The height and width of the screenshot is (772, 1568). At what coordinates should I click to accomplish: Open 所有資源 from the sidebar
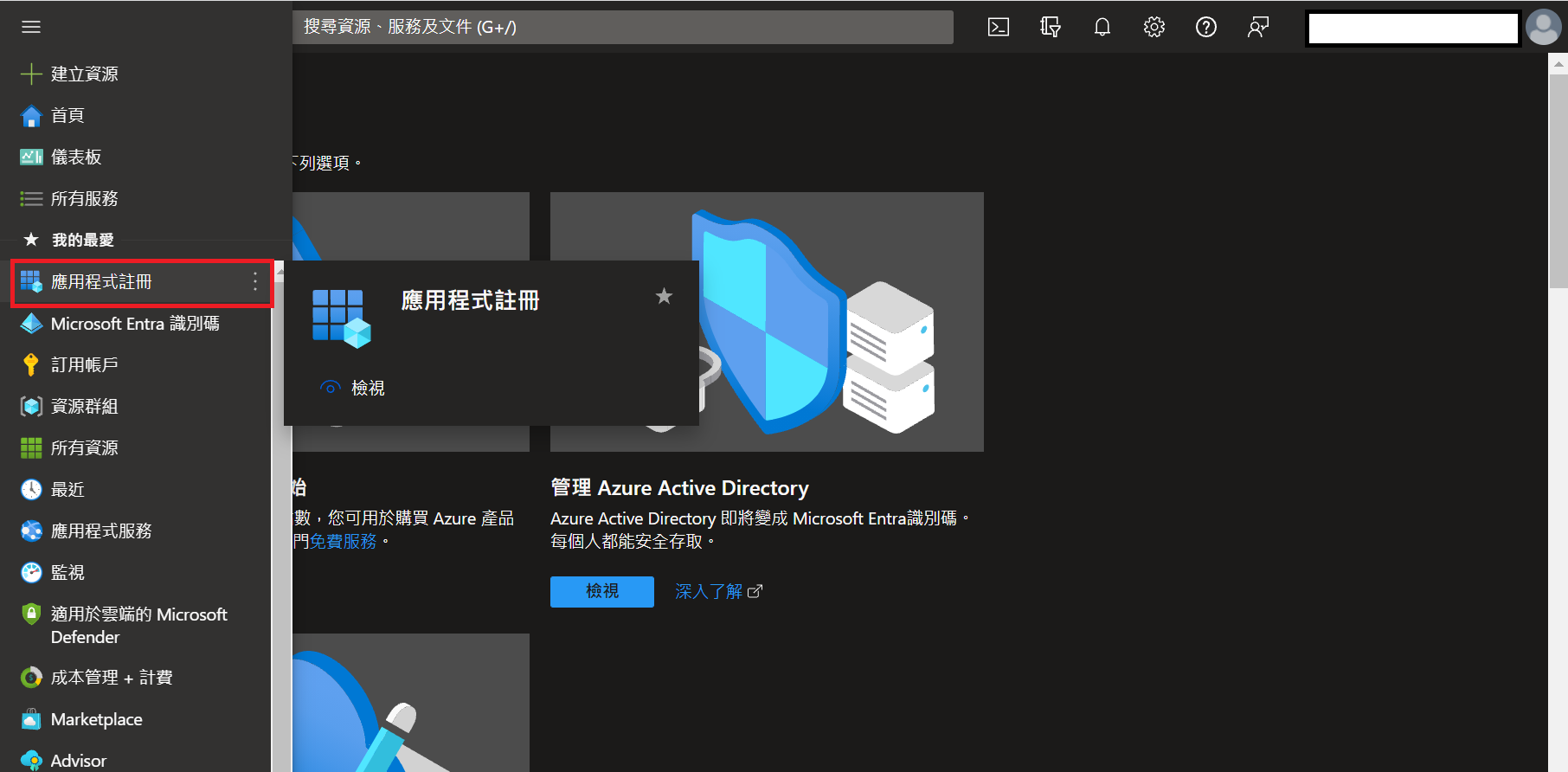tap(84, 447)
